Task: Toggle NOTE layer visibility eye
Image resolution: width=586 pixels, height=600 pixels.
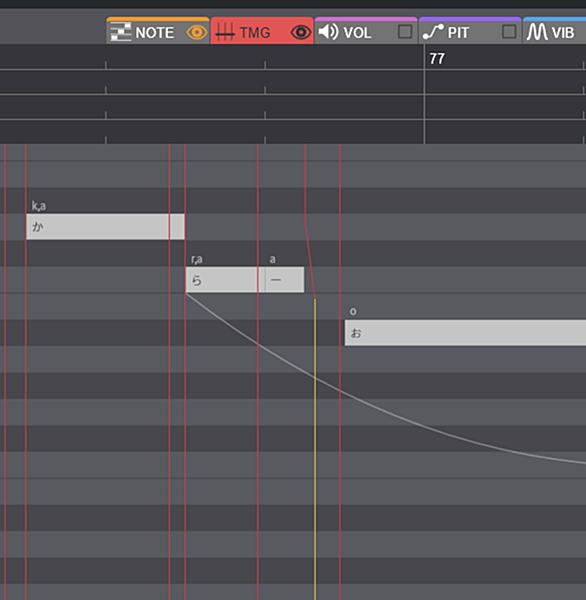Action: point(196,33)
